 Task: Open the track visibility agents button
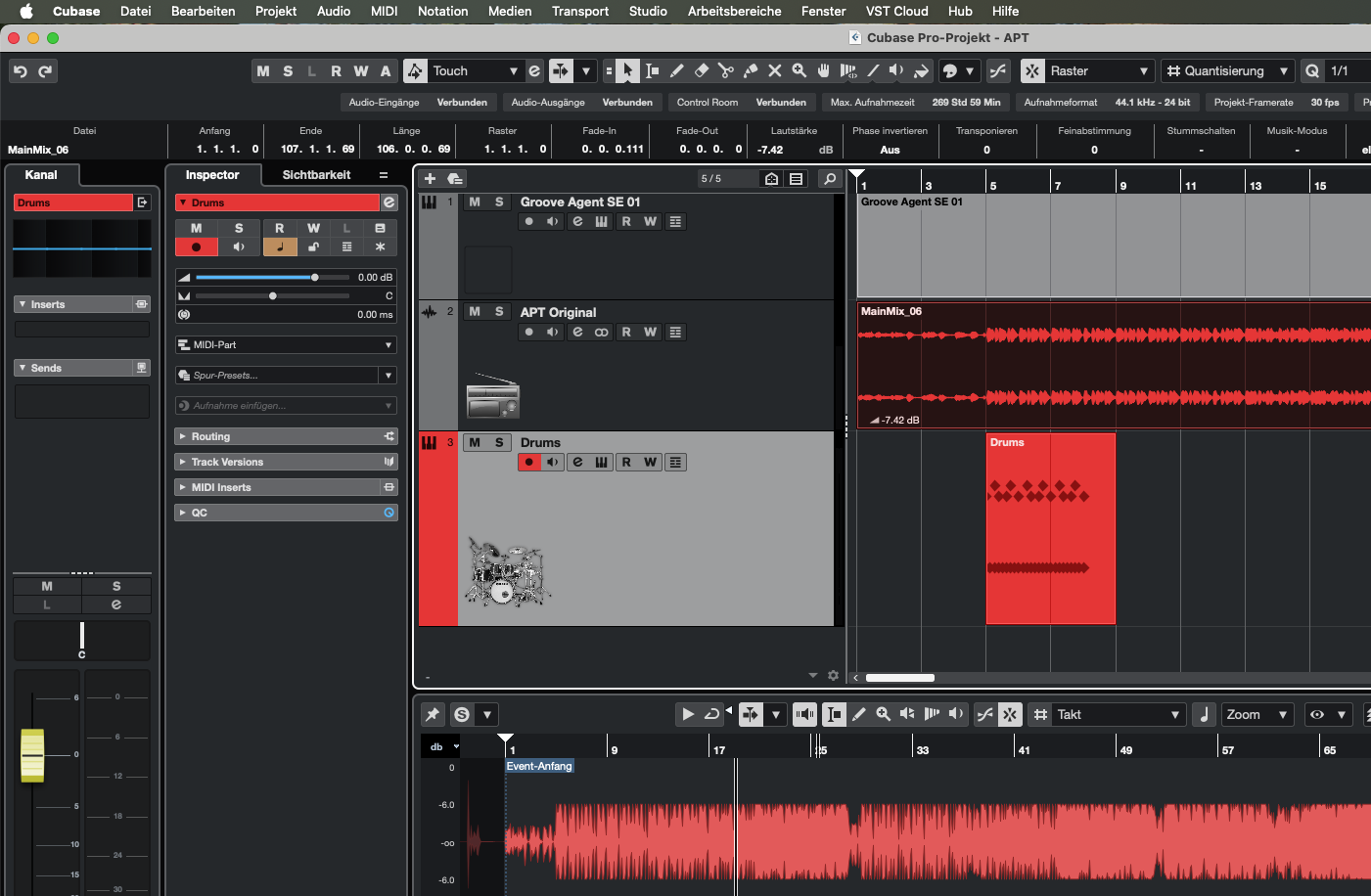coord(772,178)
